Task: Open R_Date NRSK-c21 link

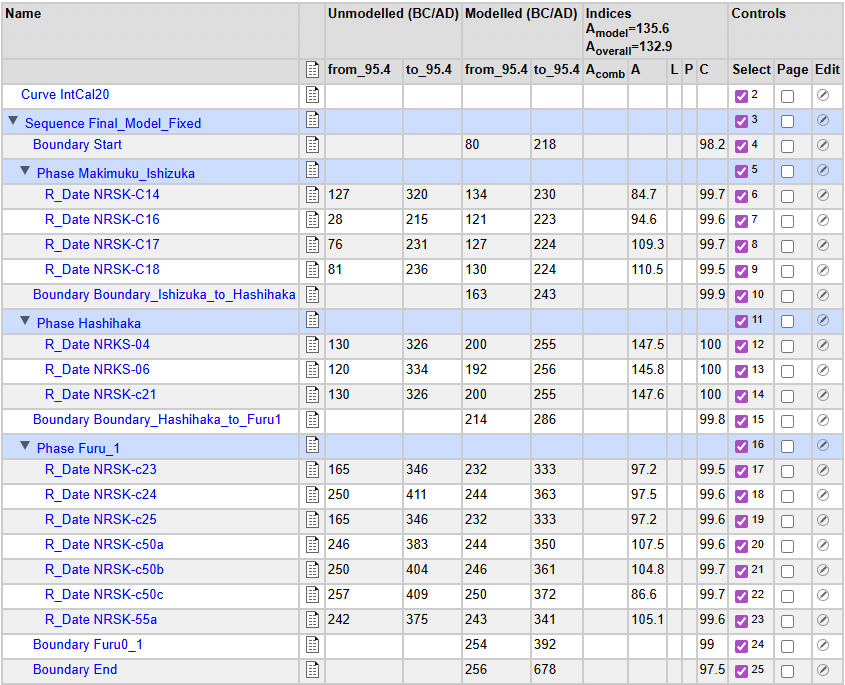Action: coord(100,395)
